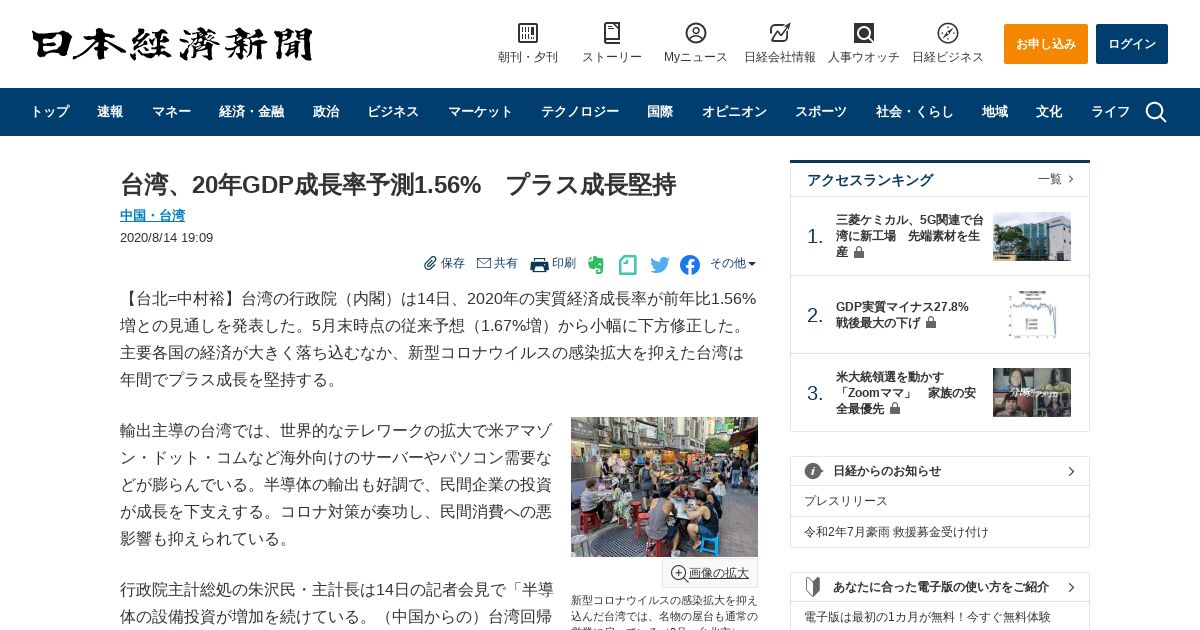Open the 日経会社情報 chart icon
This screenshot has height=630, width=1200.
(780, 33)
